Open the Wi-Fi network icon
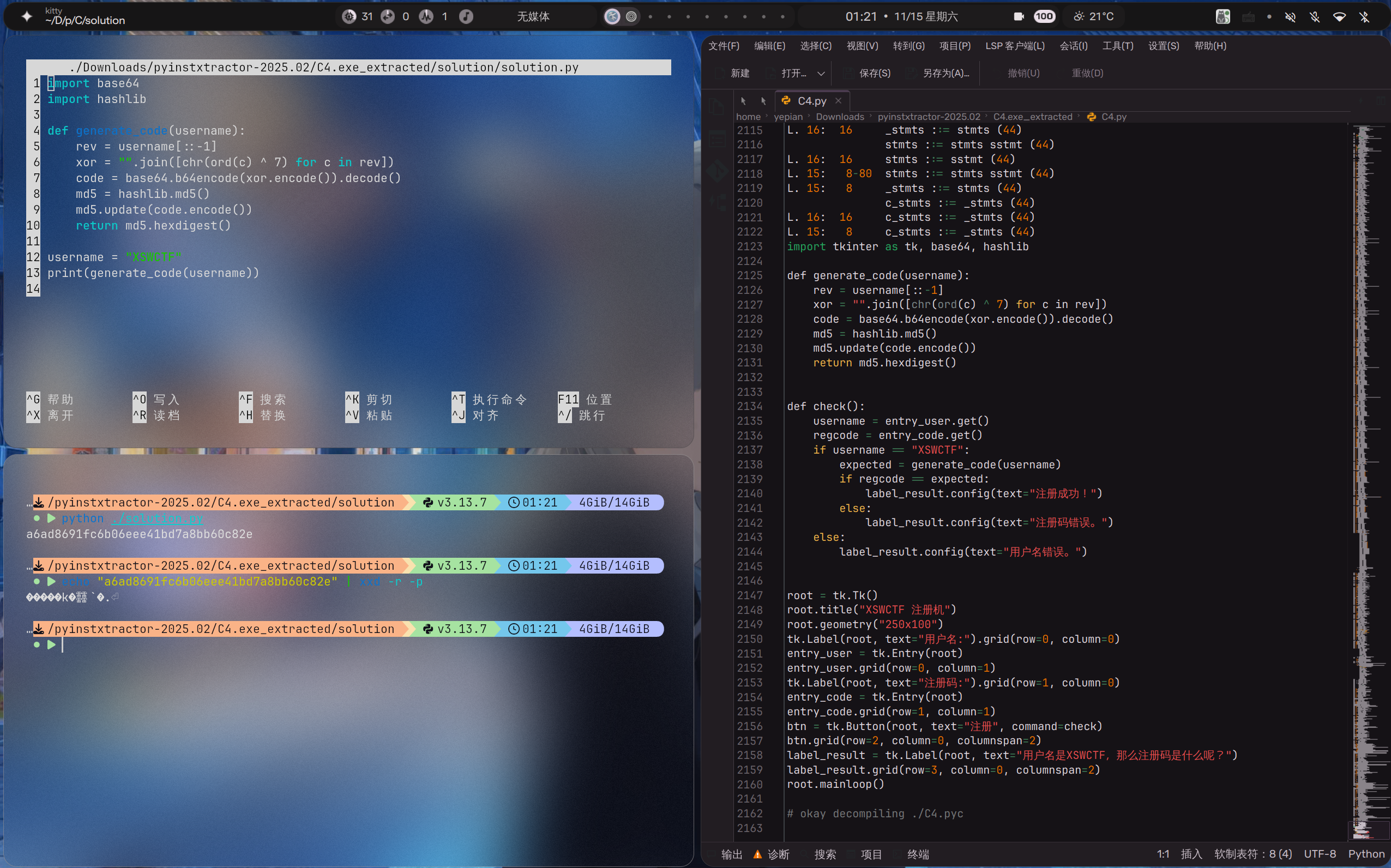1391x868 pixels. point(1339,17)
